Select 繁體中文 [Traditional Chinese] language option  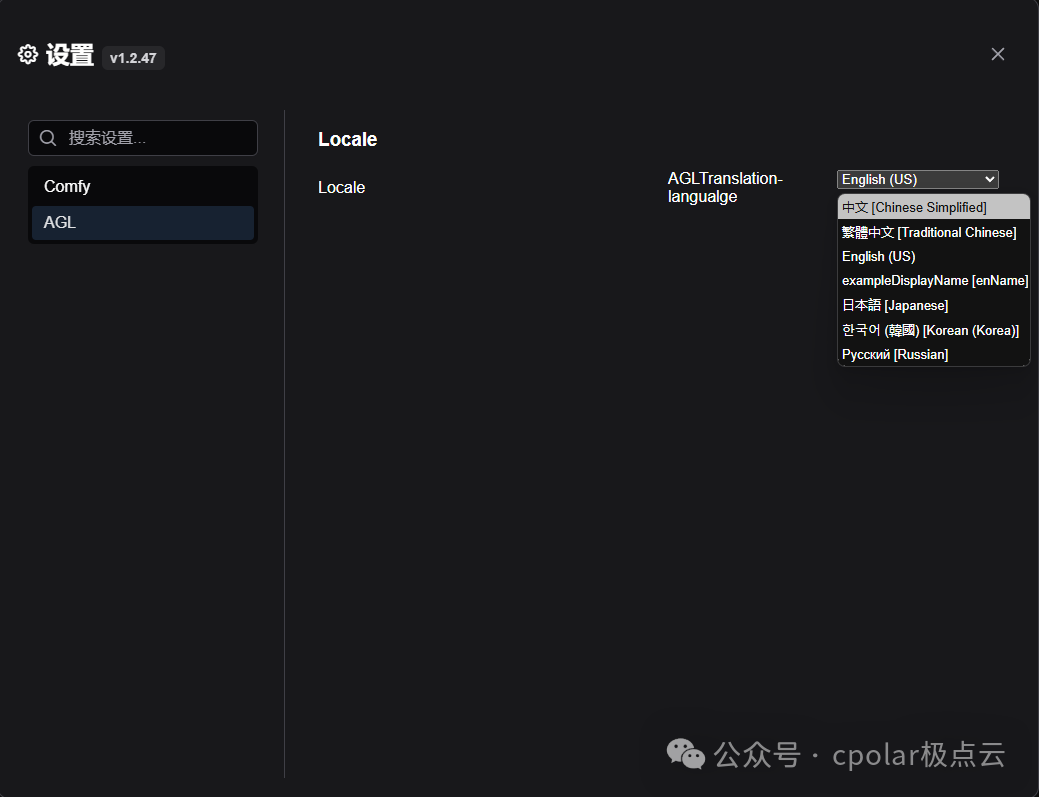point(929,232)
